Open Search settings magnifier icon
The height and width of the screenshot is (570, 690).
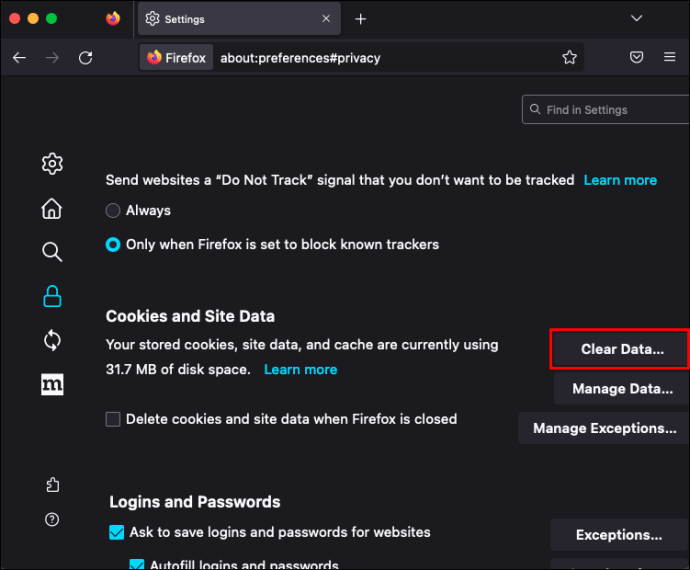point(52,252)
